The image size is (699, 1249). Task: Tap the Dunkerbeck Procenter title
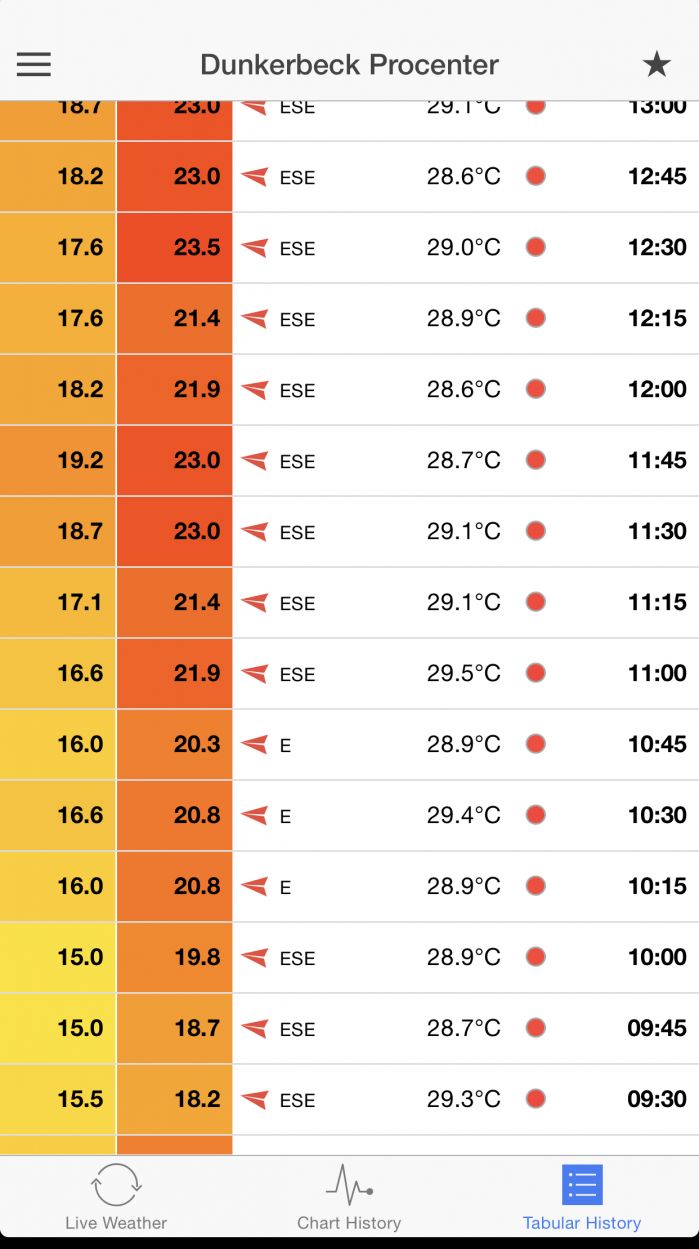click(x=349, y=65)
